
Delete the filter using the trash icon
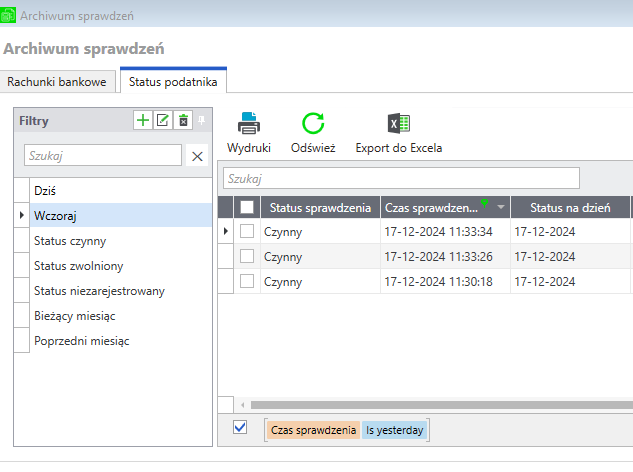click(183, 121)
